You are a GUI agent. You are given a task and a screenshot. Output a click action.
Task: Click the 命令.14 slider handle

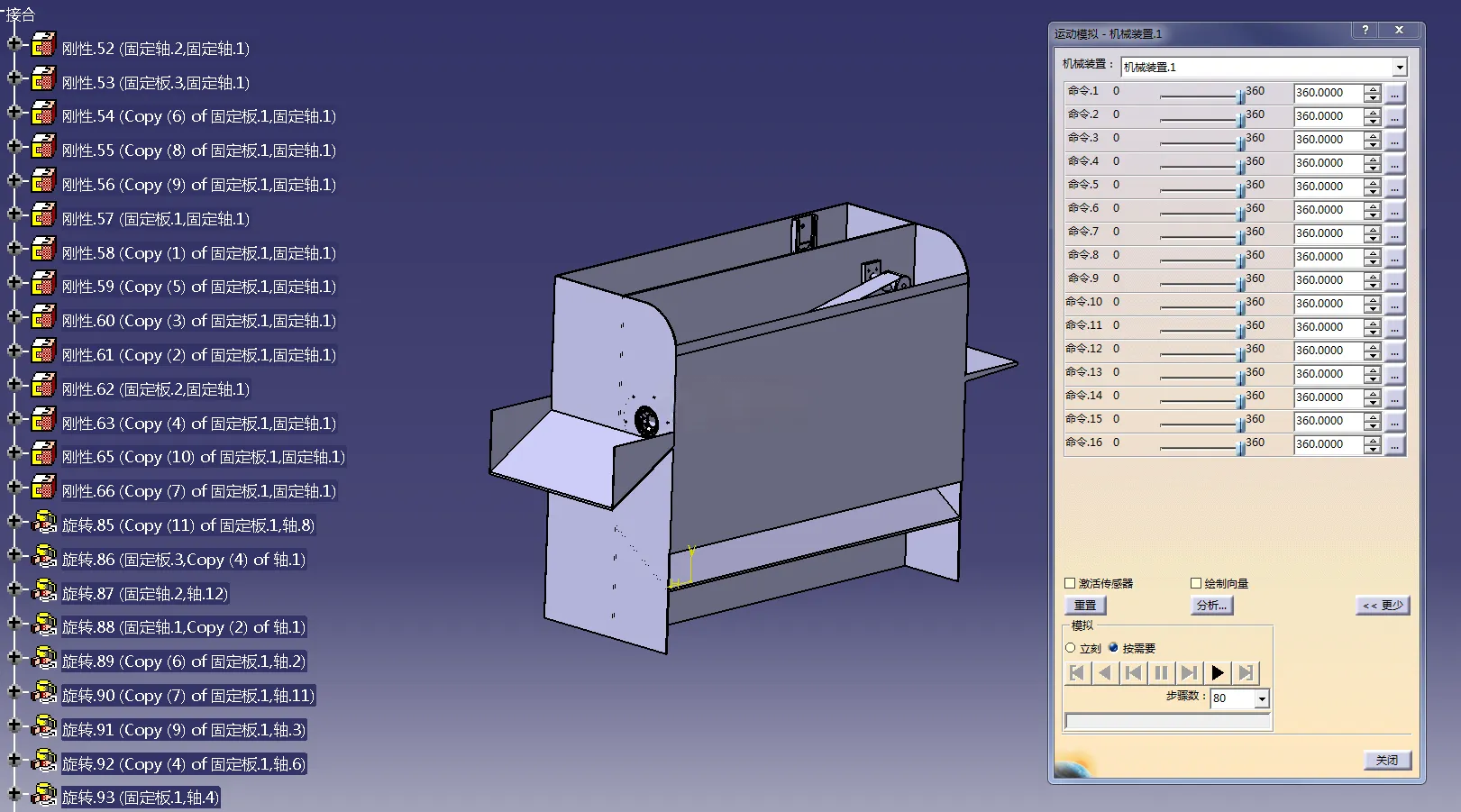(1241, 399)
